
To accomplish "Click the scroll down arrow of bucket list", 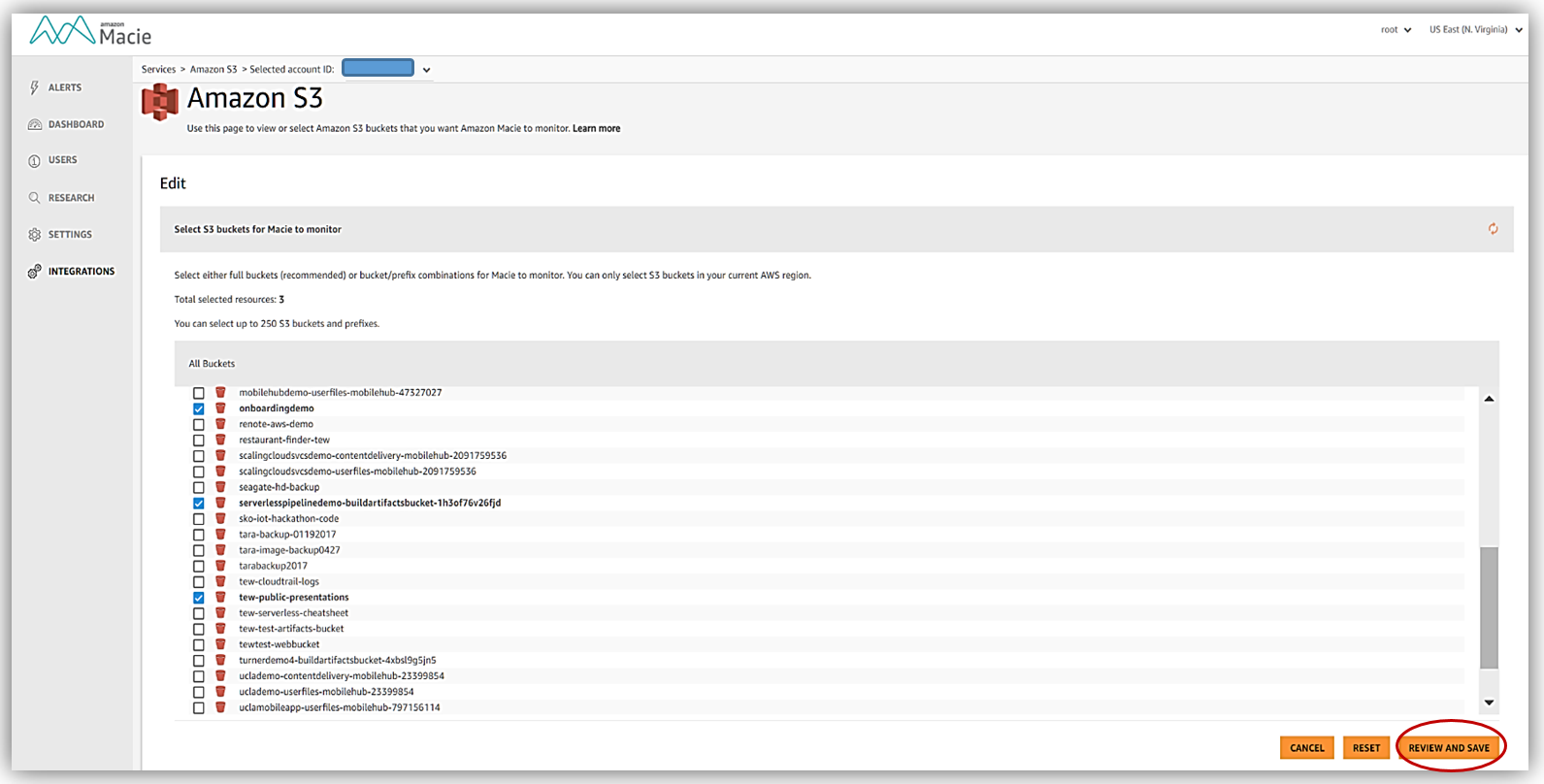I will [1489, 702].
